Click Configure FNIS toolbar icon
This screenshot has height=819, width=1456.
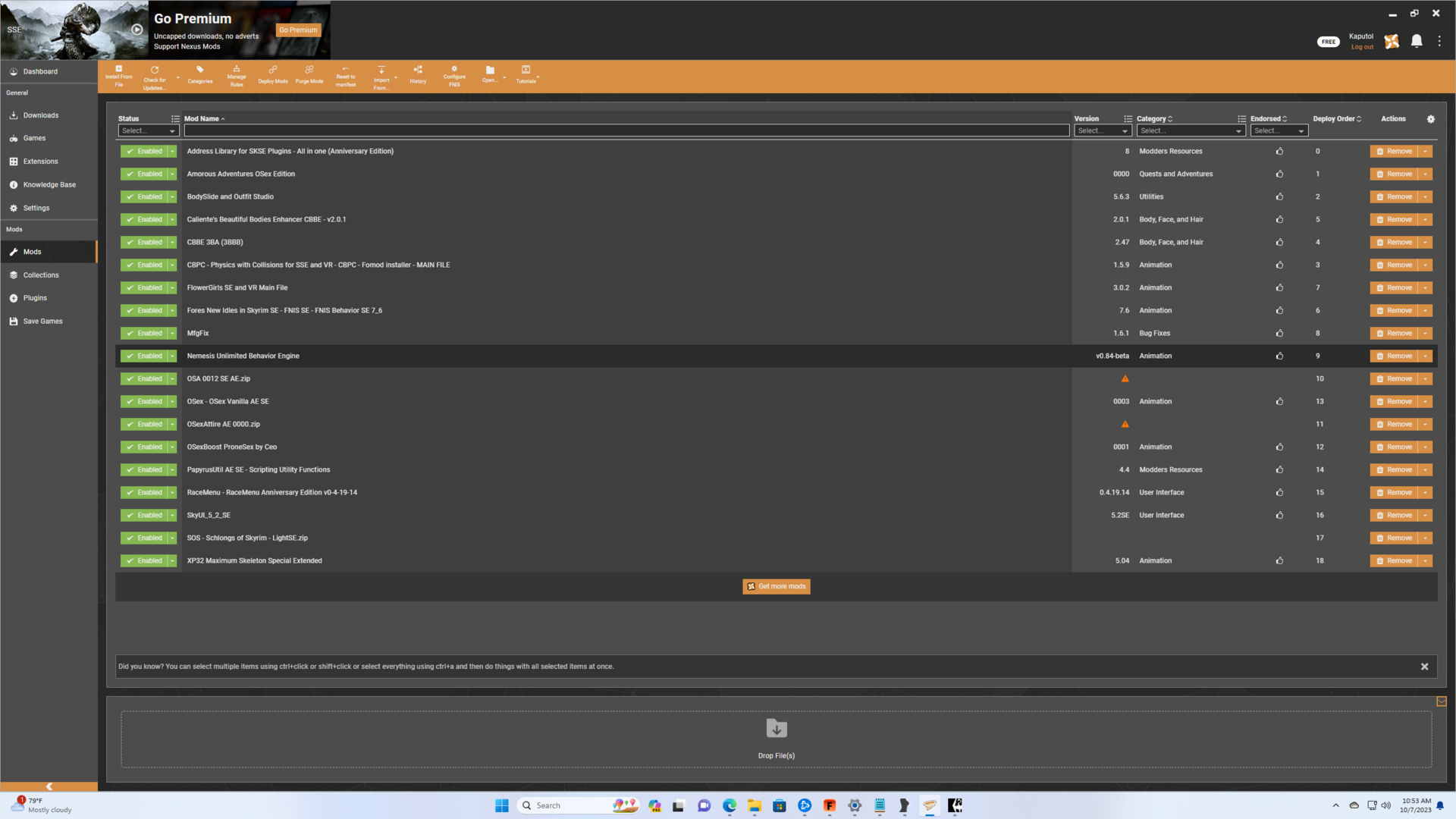pos(454,77)
